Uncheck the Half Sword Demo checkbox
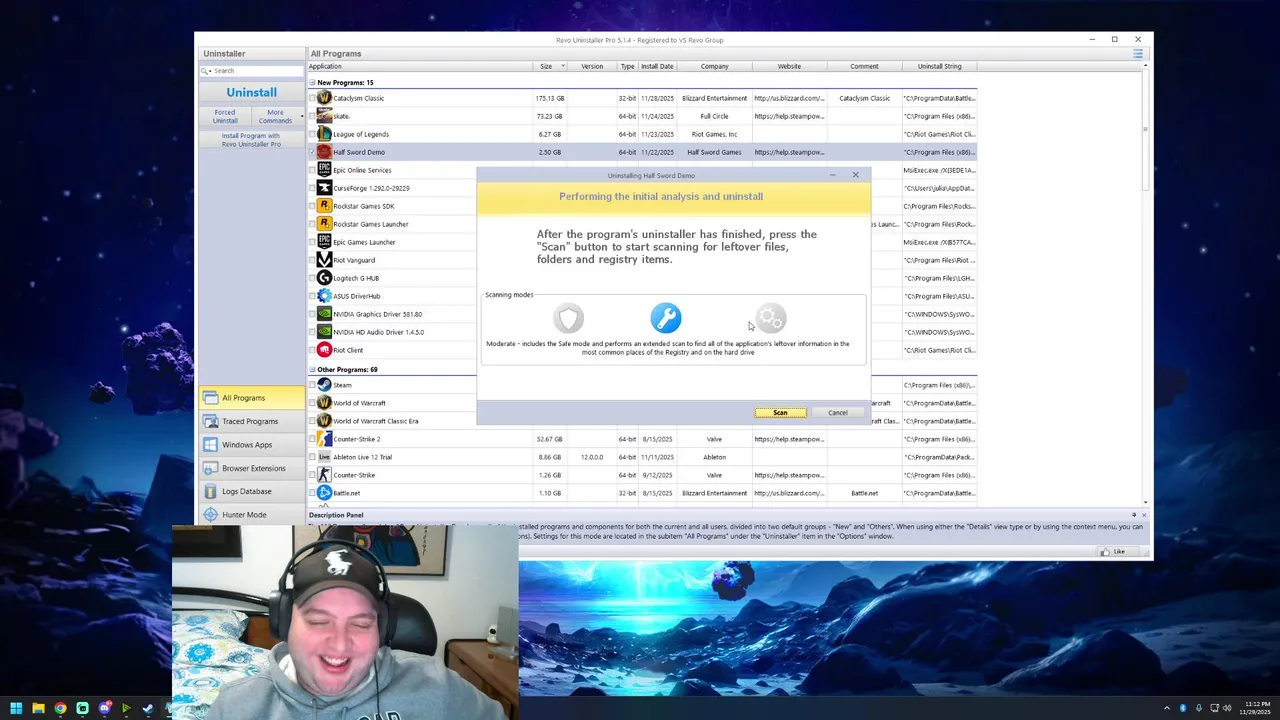The width and height of the screenshot is (1280, 720). tap(312, 152)
